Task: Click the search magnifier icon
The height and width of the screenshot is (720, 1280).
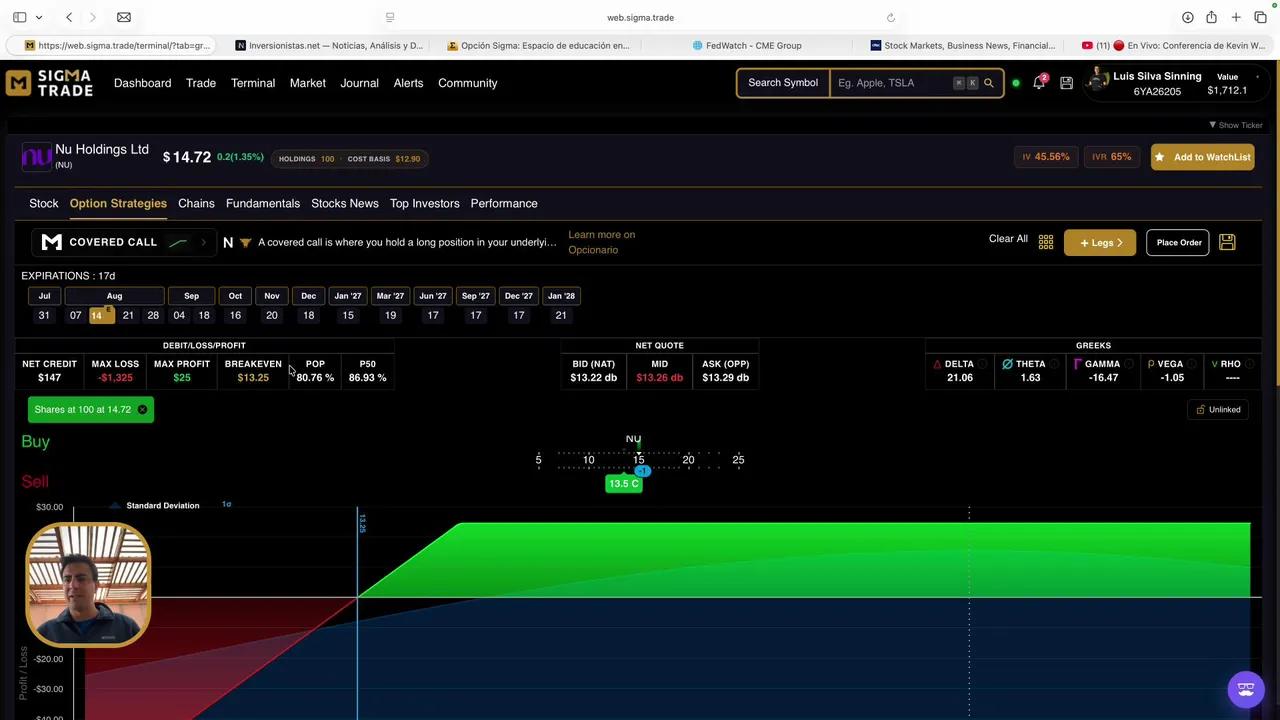Action: [x=989, y=83]
